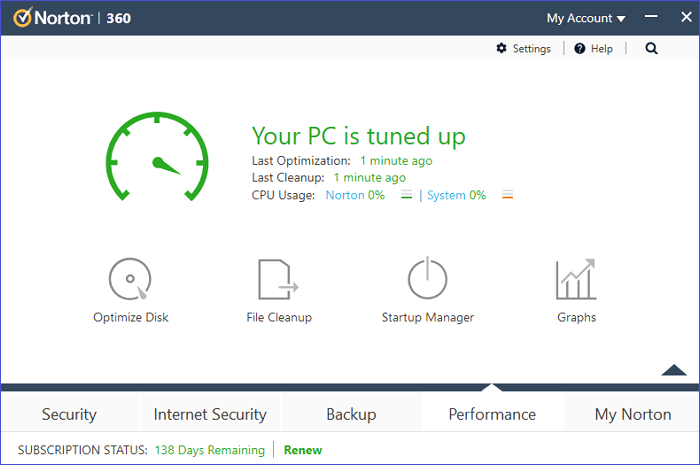
Task: Select the Performance tab
Action: click(492, 414)
